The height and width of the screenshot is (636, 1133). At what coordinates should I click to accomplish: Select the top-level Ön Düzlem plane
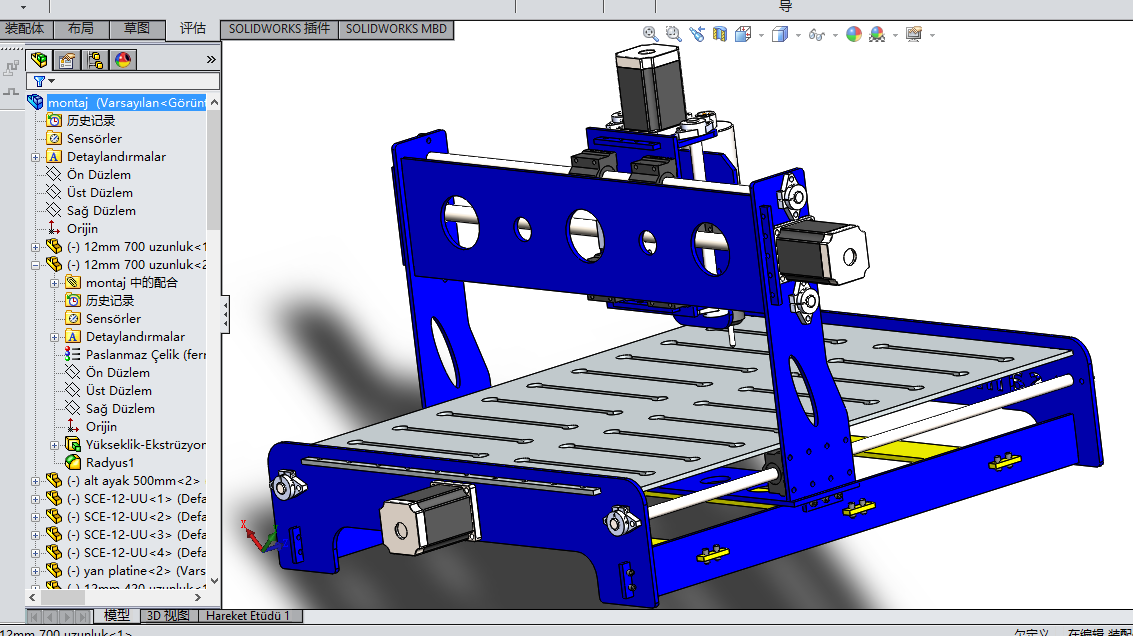click(x=99, y=174)
